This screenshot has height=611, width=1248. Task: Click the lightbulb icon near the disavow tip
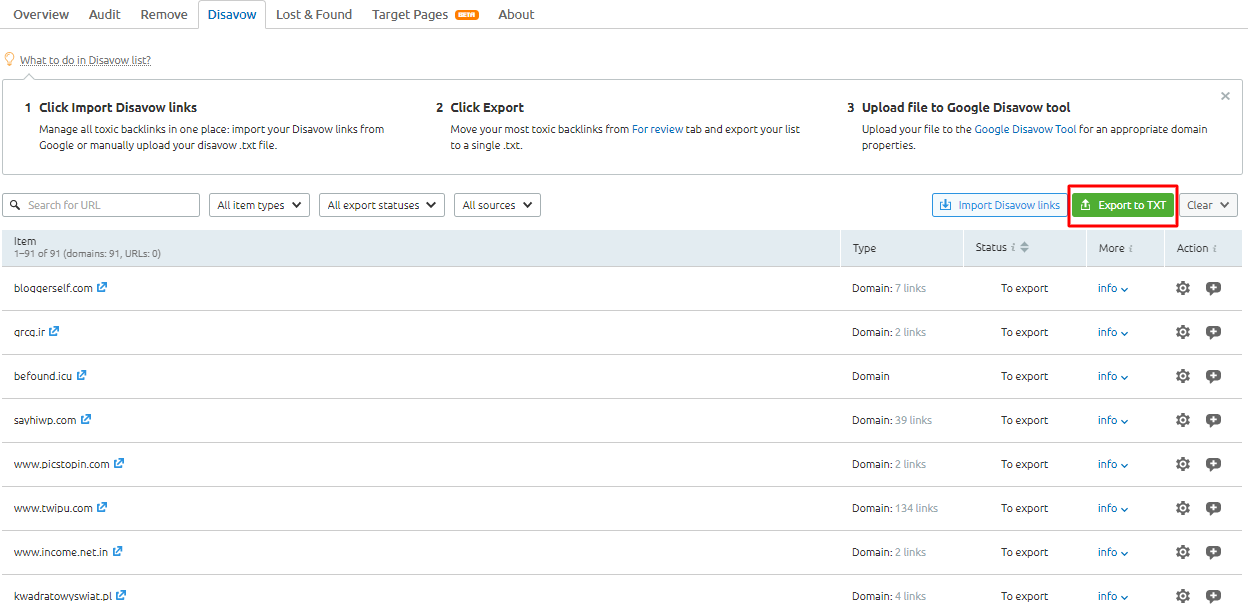coord(9,59)
